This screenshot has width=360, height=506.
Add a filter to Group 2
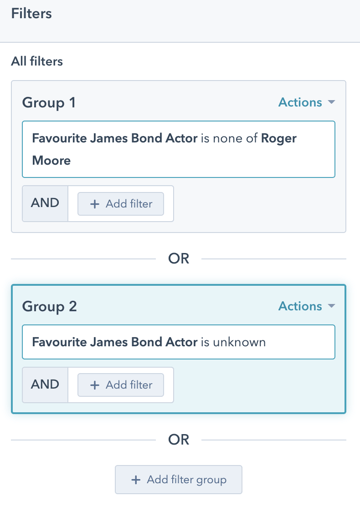pyautogui.click(x=121, y=385)
